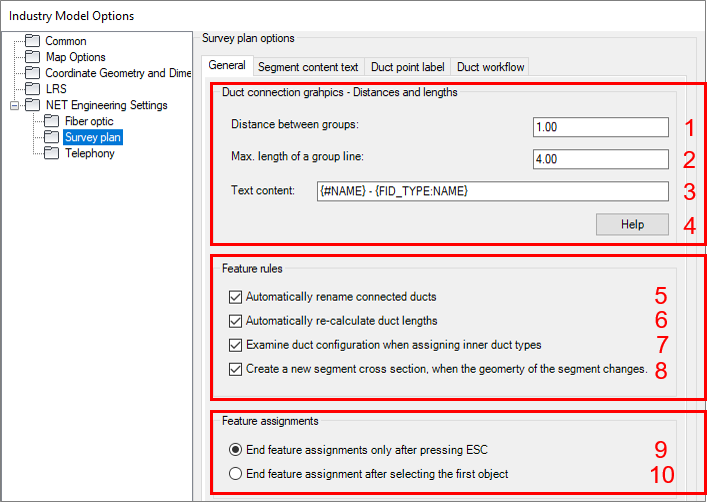Select the Telephony tree item
This screenshot has width=707, height=502.
[x=89, y=153]
